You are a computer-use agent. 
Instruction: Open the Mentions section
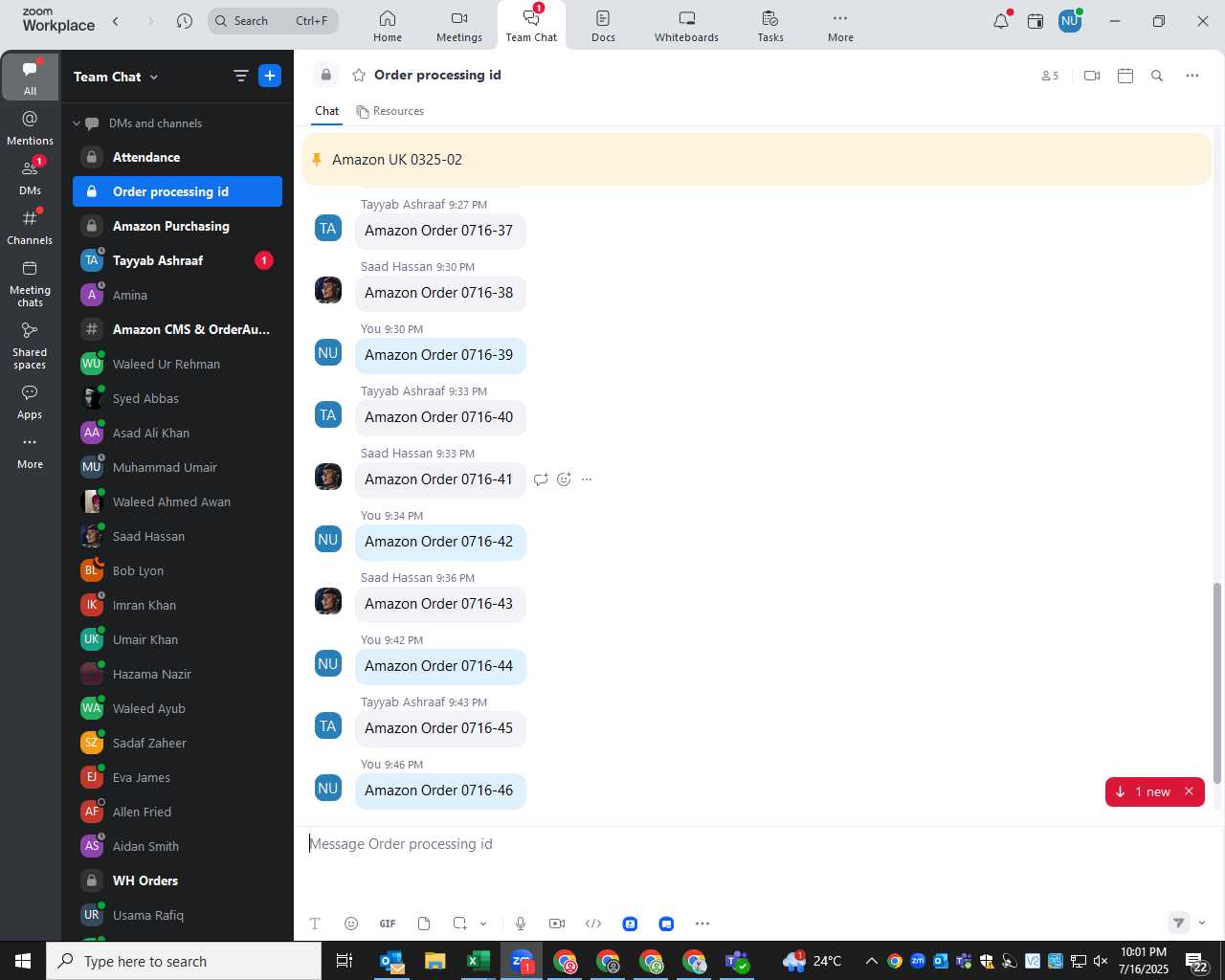[x=30, y=128]
